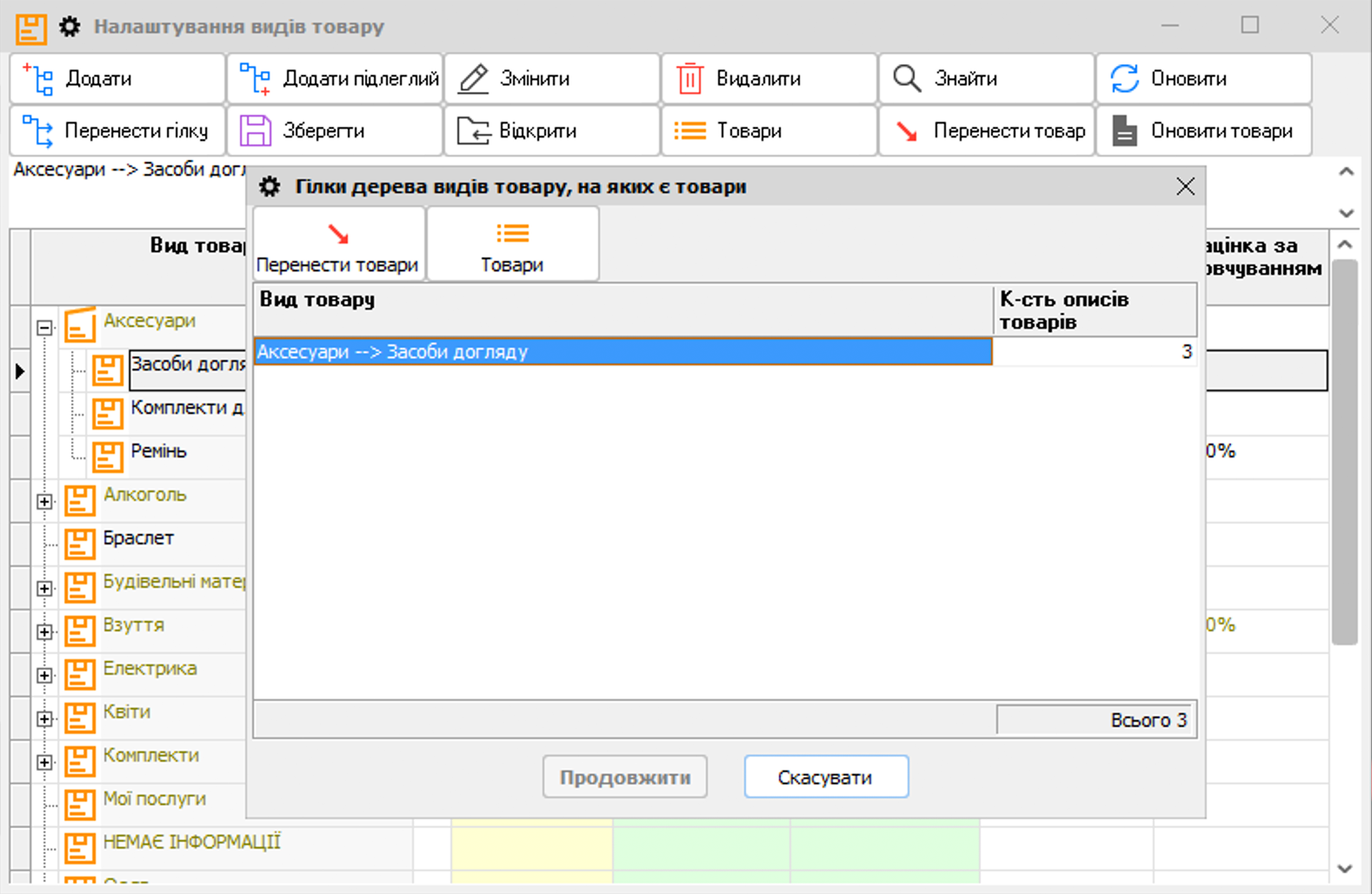
Task: Collapse the Аксесуари tree branch
Action: (x=44, y=328)
